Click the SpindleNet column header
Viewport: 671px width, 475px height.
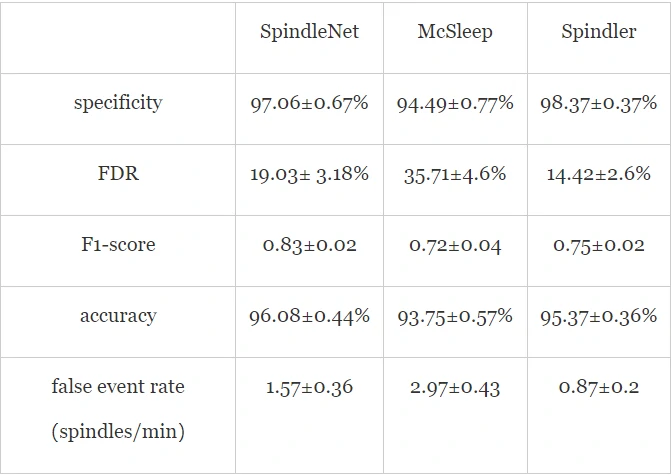point(309,32)
